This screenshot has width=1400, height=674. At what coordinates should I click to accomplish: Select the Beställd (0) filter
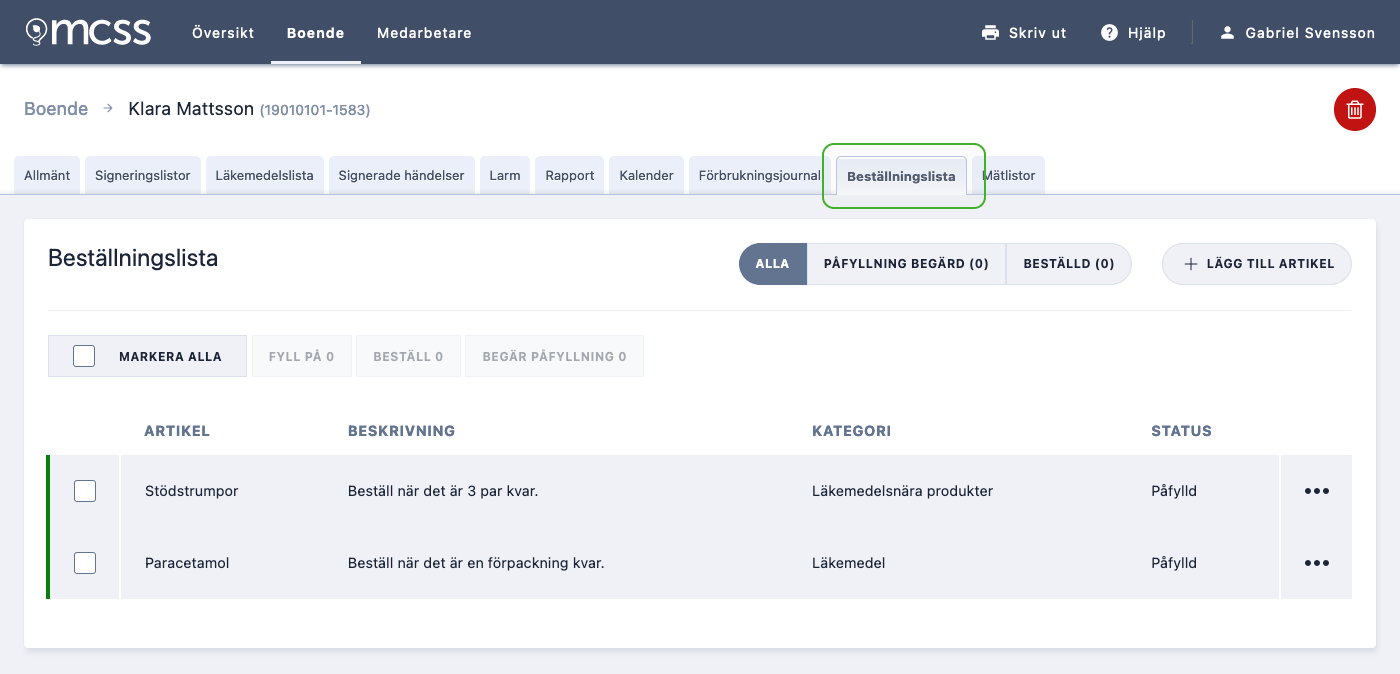1068,264
